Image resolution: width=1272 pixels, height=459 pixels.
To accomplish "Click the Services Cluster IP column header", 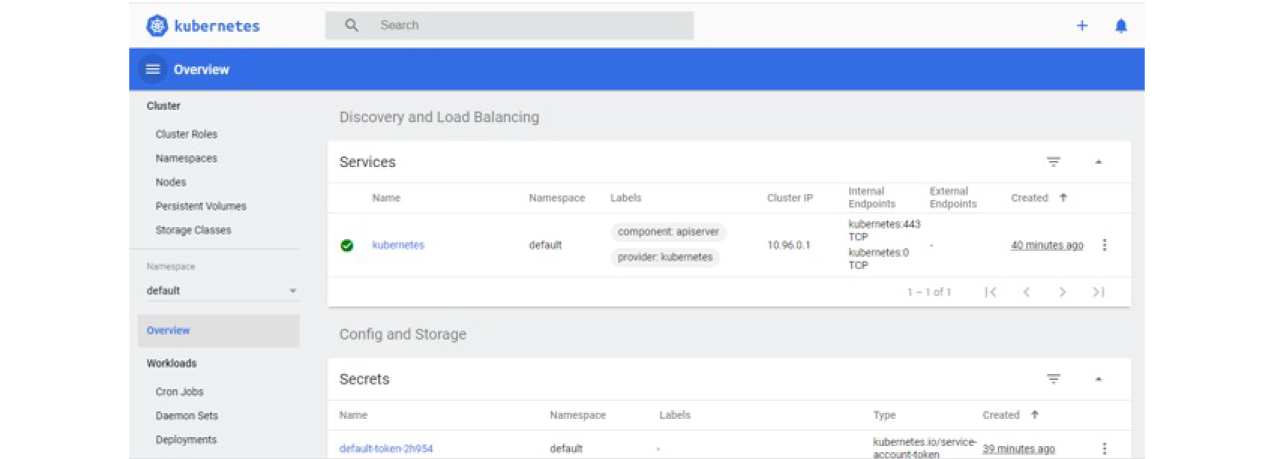I will (790, 198).
